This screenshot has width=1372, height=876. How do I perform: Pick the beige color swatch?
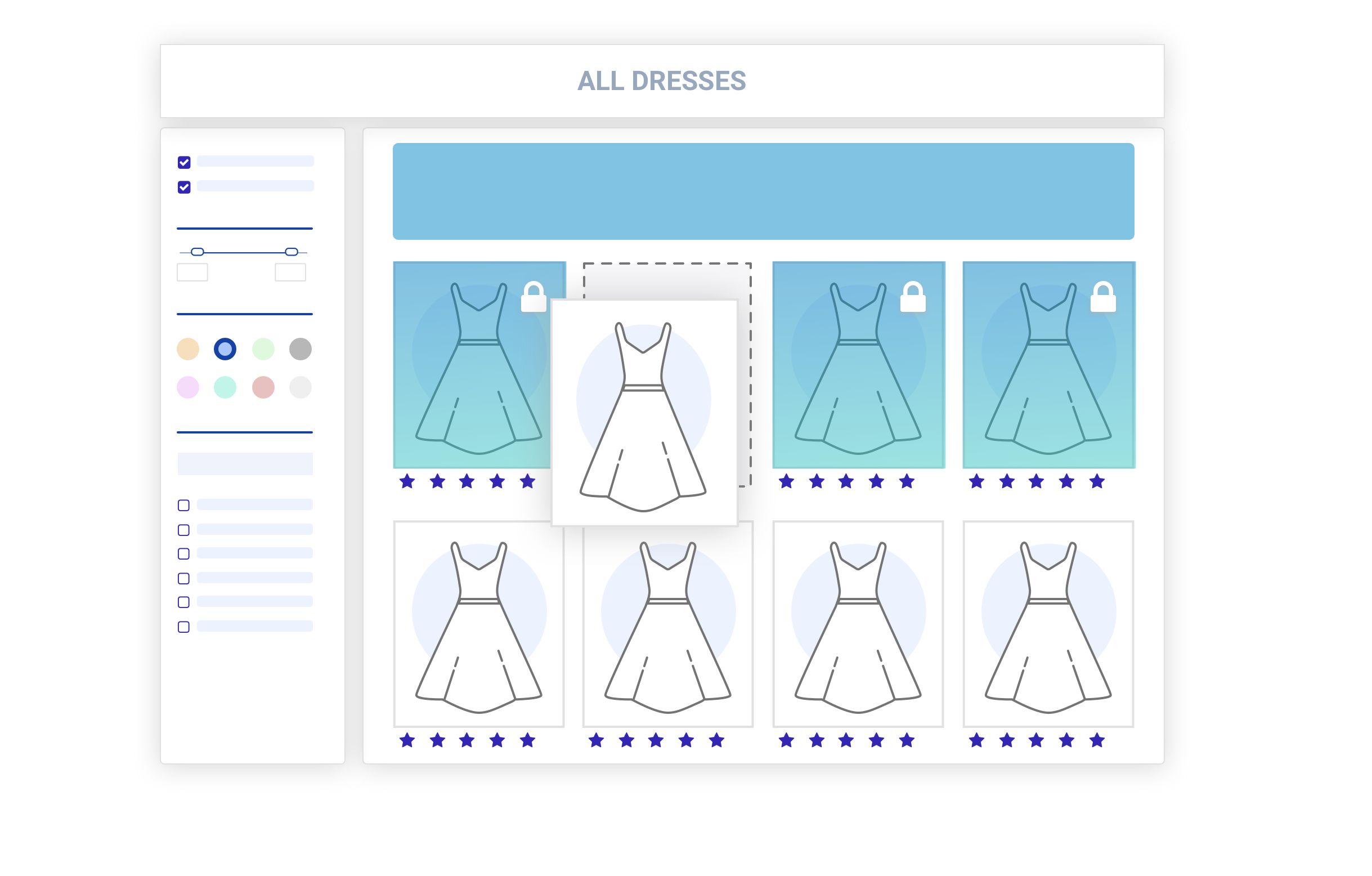tap(188, 349)
